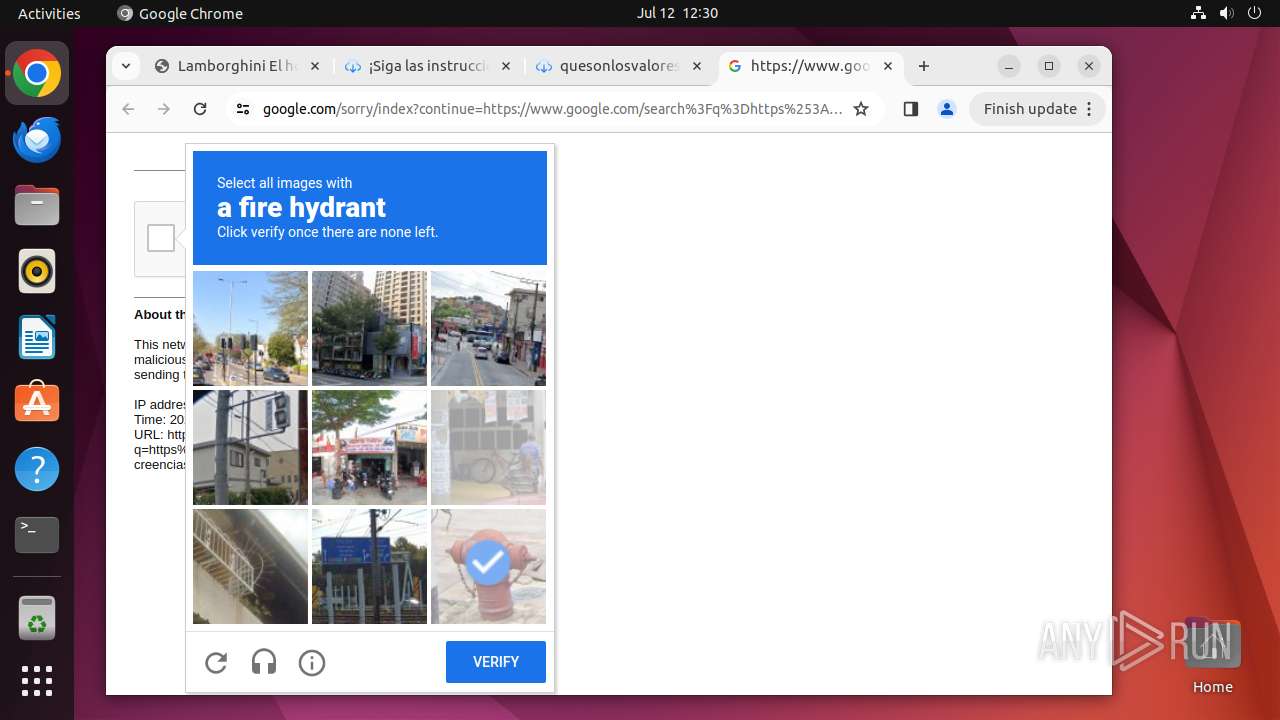The image size is (1280, 720).
Task: Open captcha help info icon
Action: (x=312, y=662)
